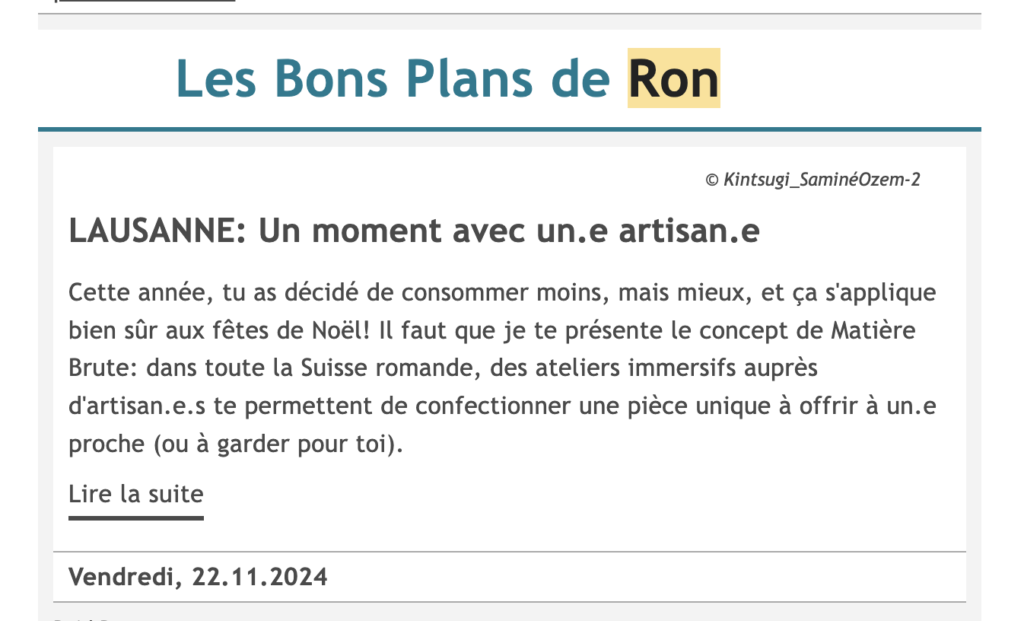Click the word 'LAUSANNE:' in the headline
Image resolution: width=1024 pixels, height=621 pixels.
click(x=157, y=231)
